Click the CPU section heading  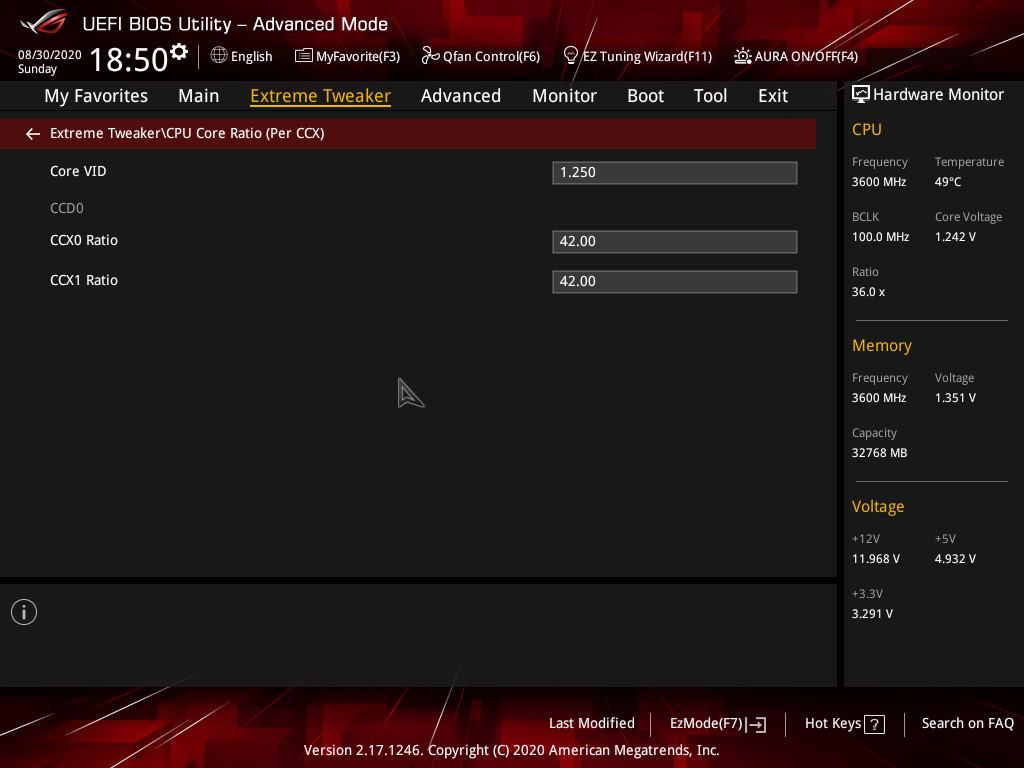point(867,129)
